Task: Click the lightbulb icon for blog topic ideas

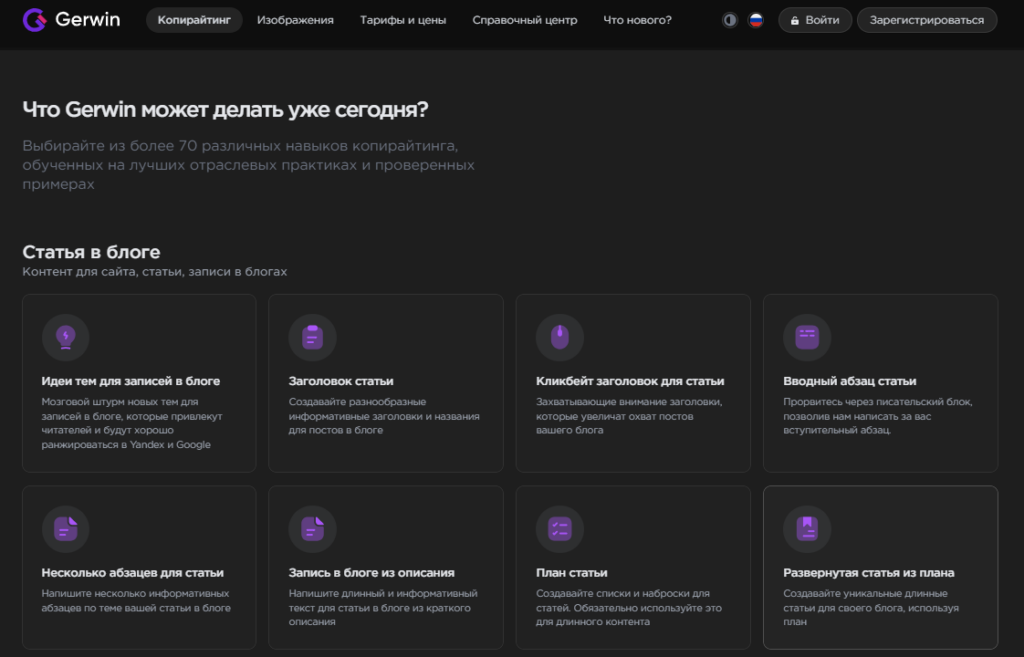Action: point(65,337)
